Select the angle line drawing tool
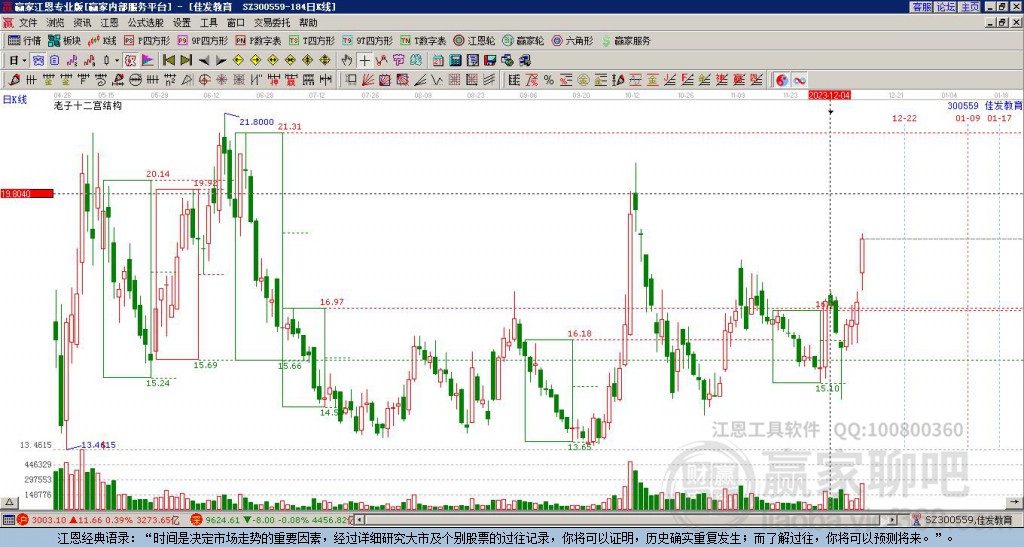Viewport: 1024px width, 548px height. coord(420,80)
